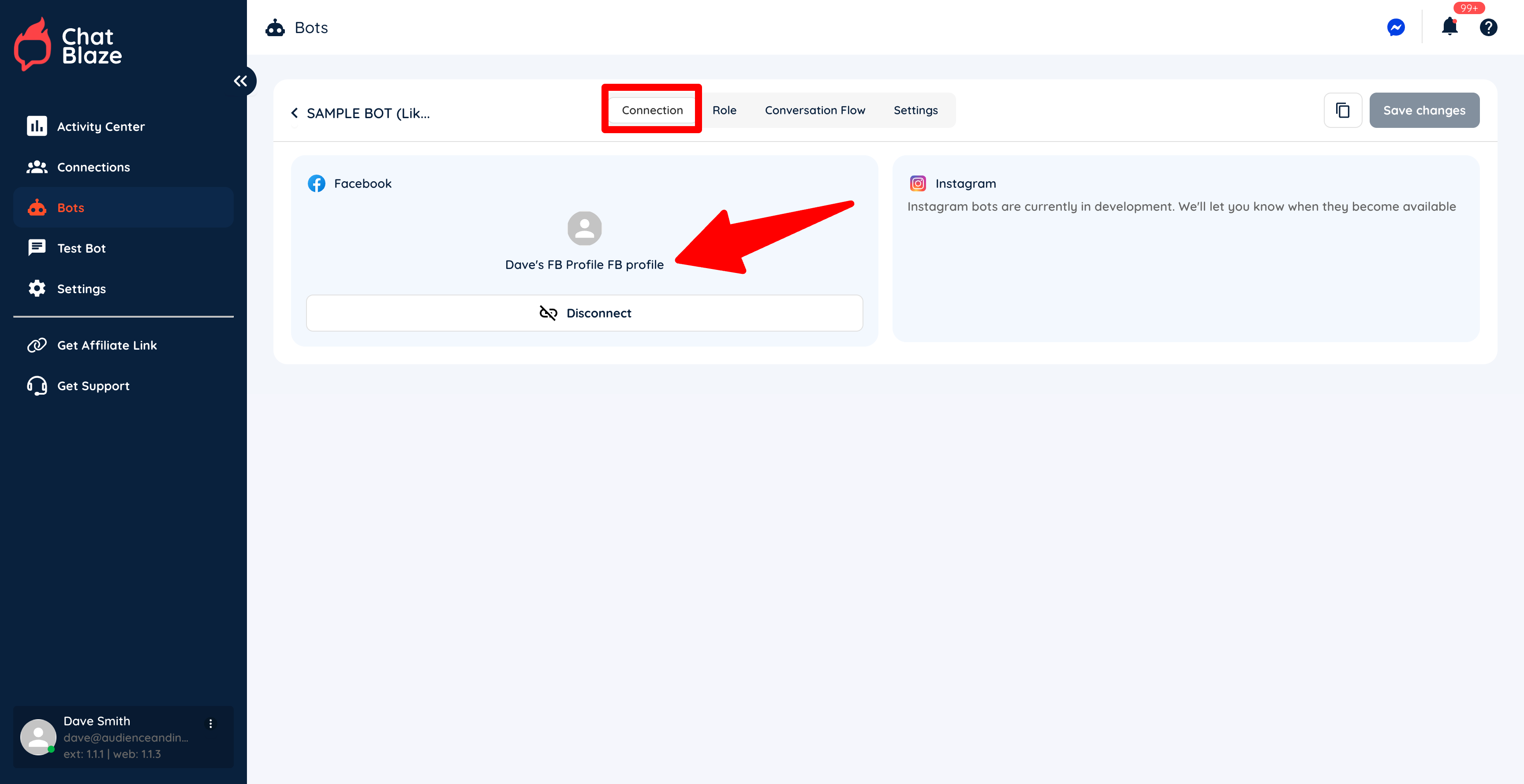This screenshot has height=784, width=1524.
Task: Open Connections page in sidebar
Action: 93,168
